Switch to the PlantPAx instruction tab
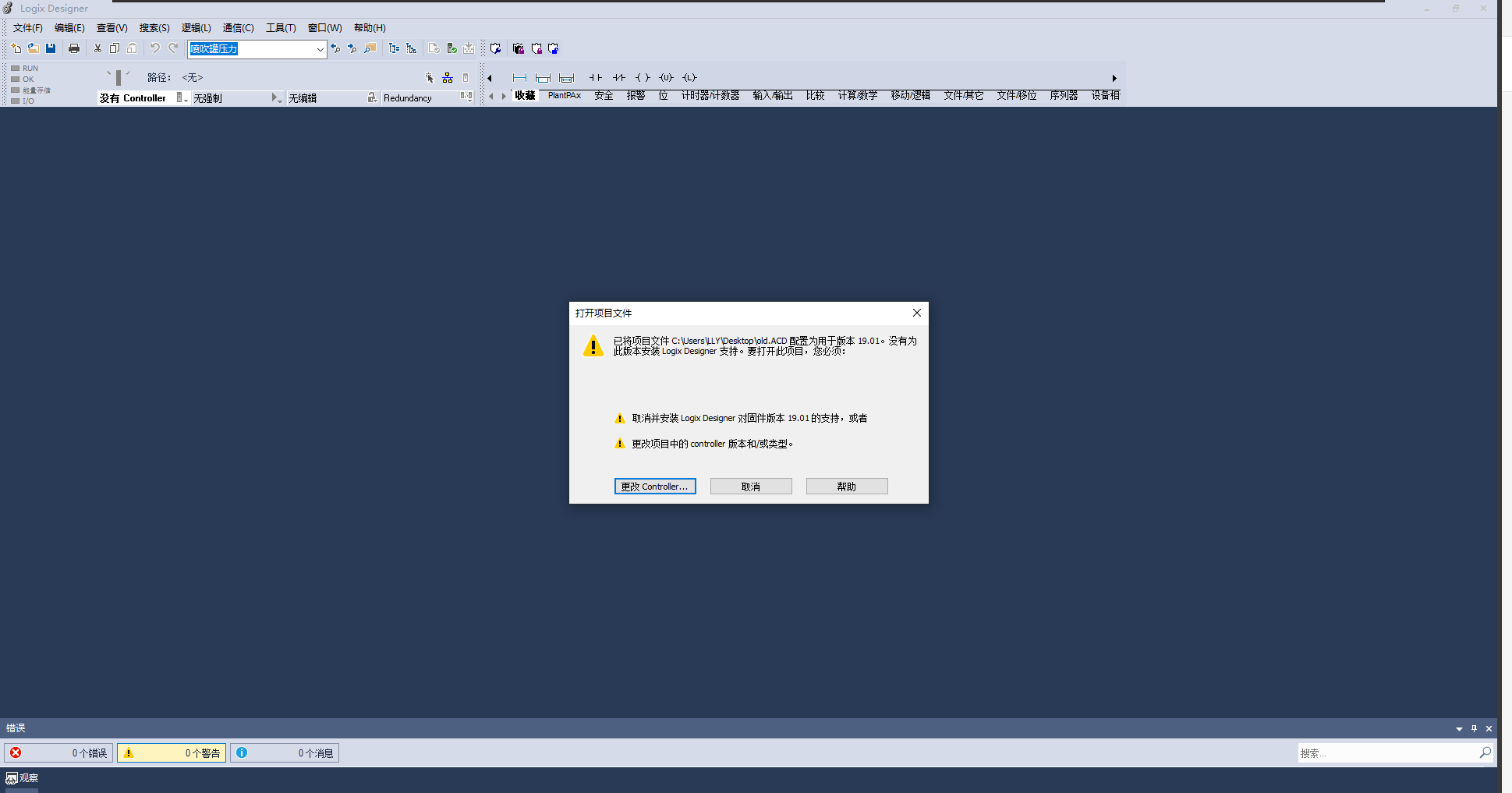 click(x=565, y=95)
